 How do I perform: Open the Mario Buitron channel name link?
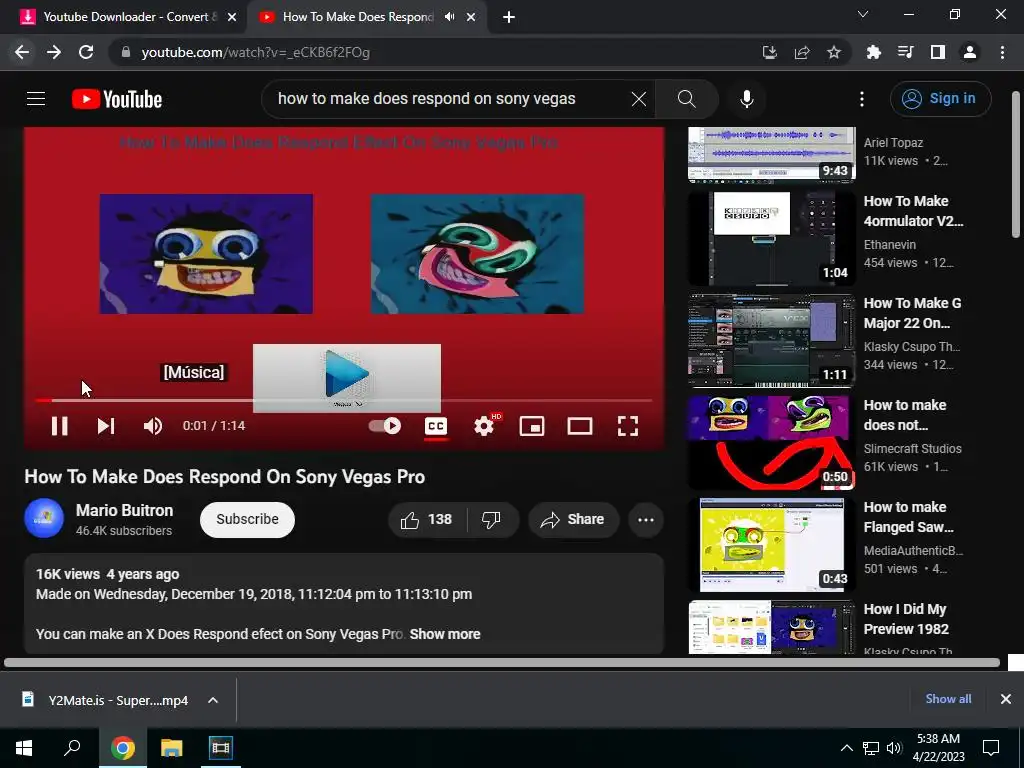(125, 510)
